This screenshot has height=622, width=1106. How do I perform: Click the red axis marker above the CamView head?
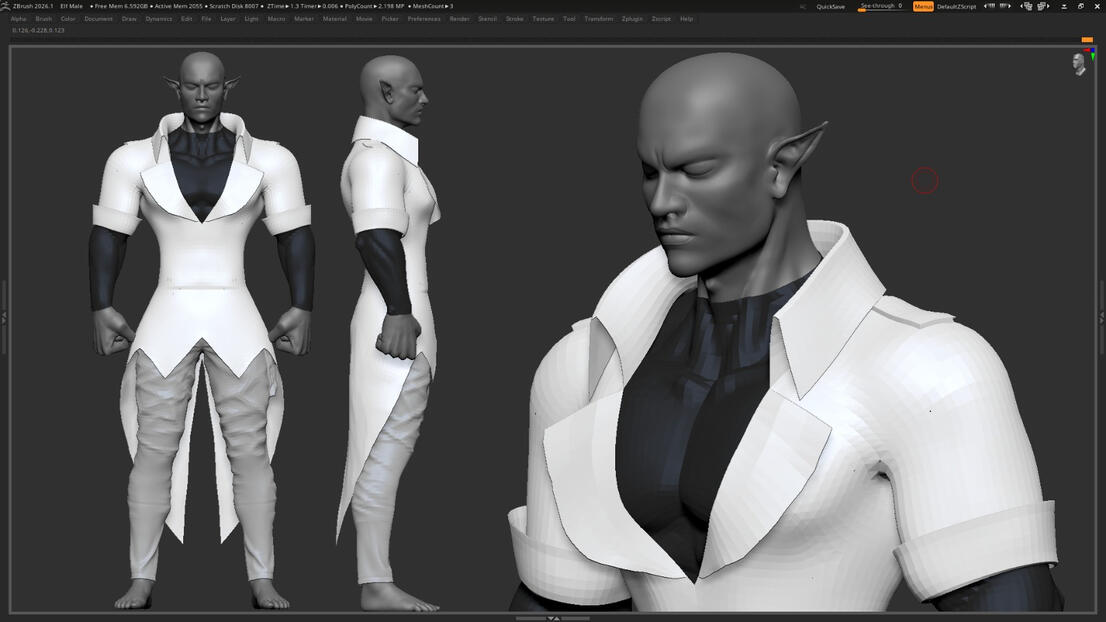(1087, 50)
